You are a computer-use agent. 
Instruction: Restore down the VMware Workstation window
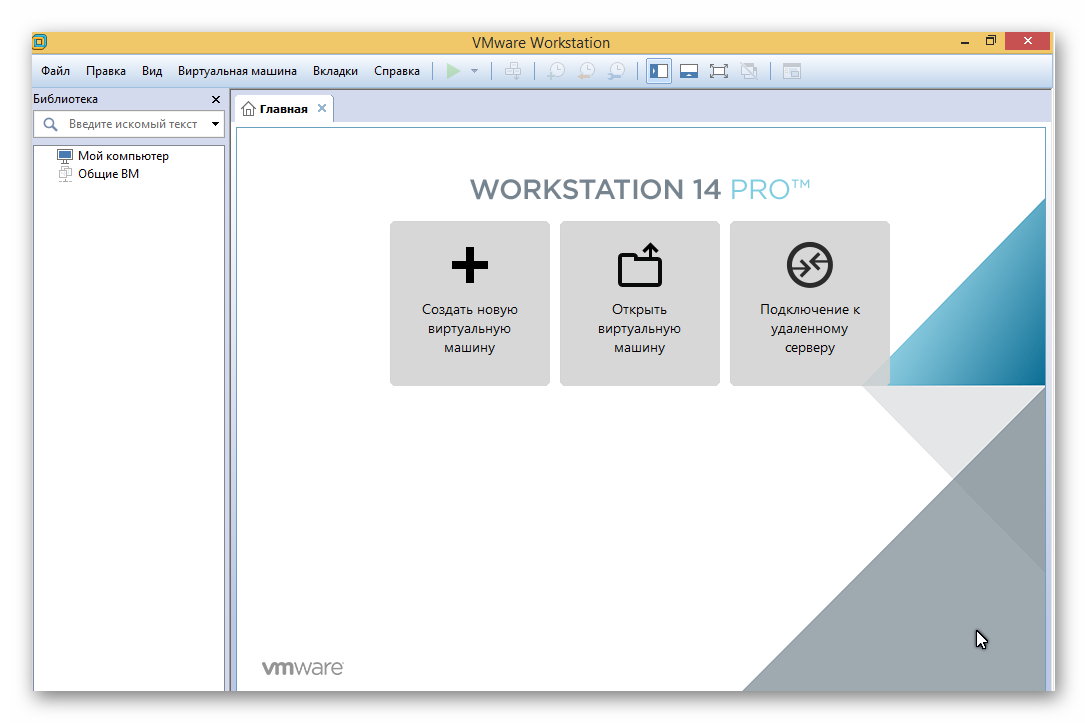point(991,42)
